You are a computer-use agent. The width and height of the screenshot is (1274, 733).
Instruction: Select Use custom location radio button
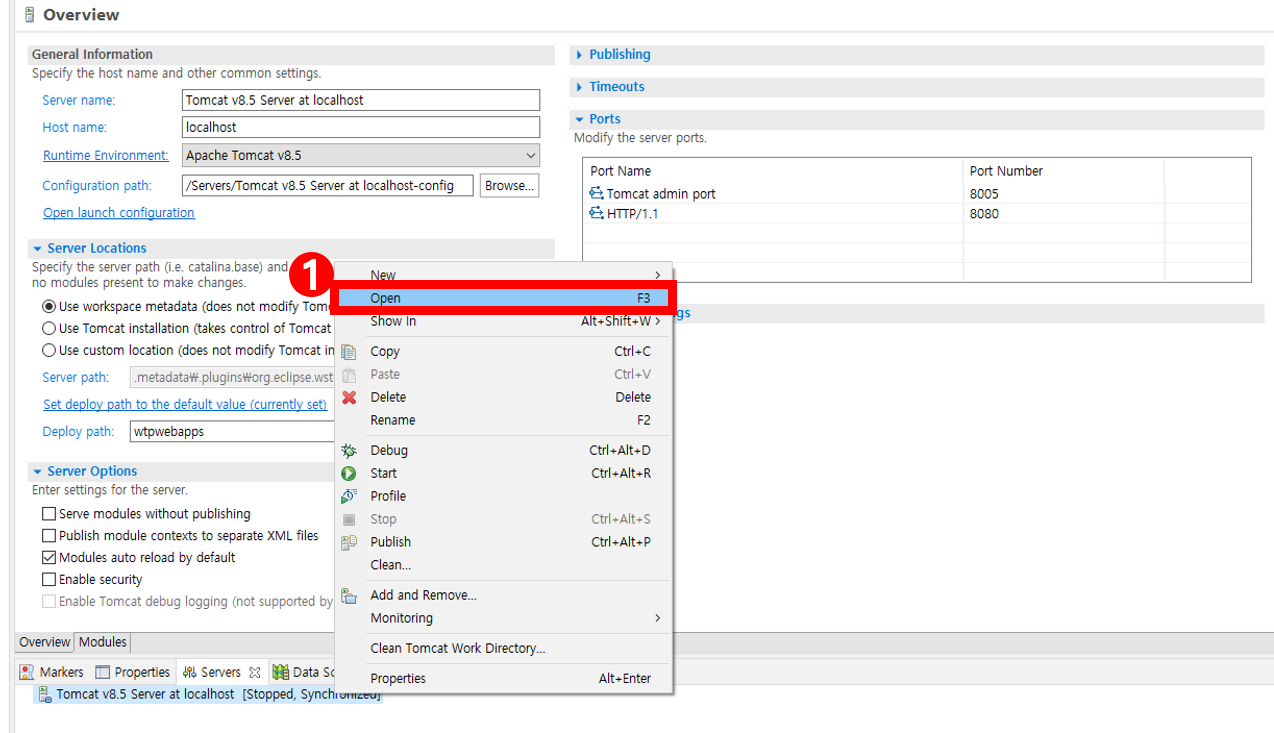click(x=49, y=350)
